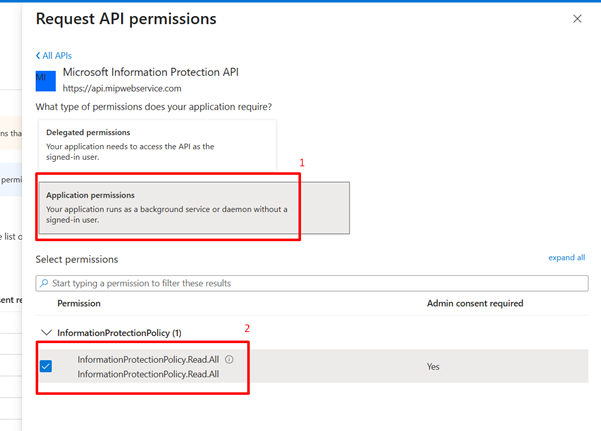Go back to All APIs
This screenshot has height=431, width=601.
click(x=56, y=56)
